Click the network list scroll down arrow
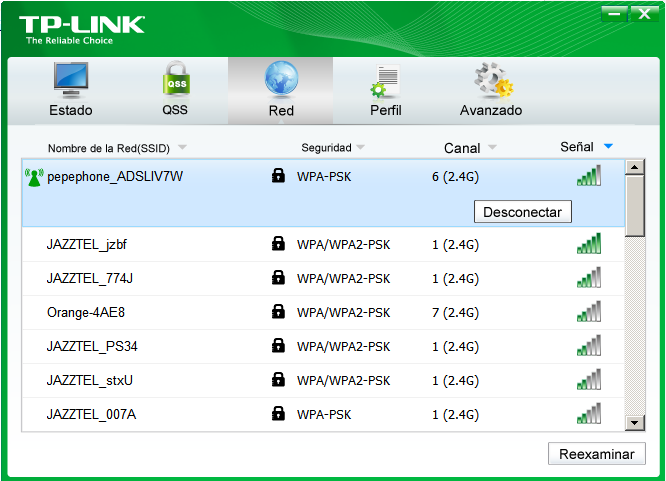 (635, 423)
